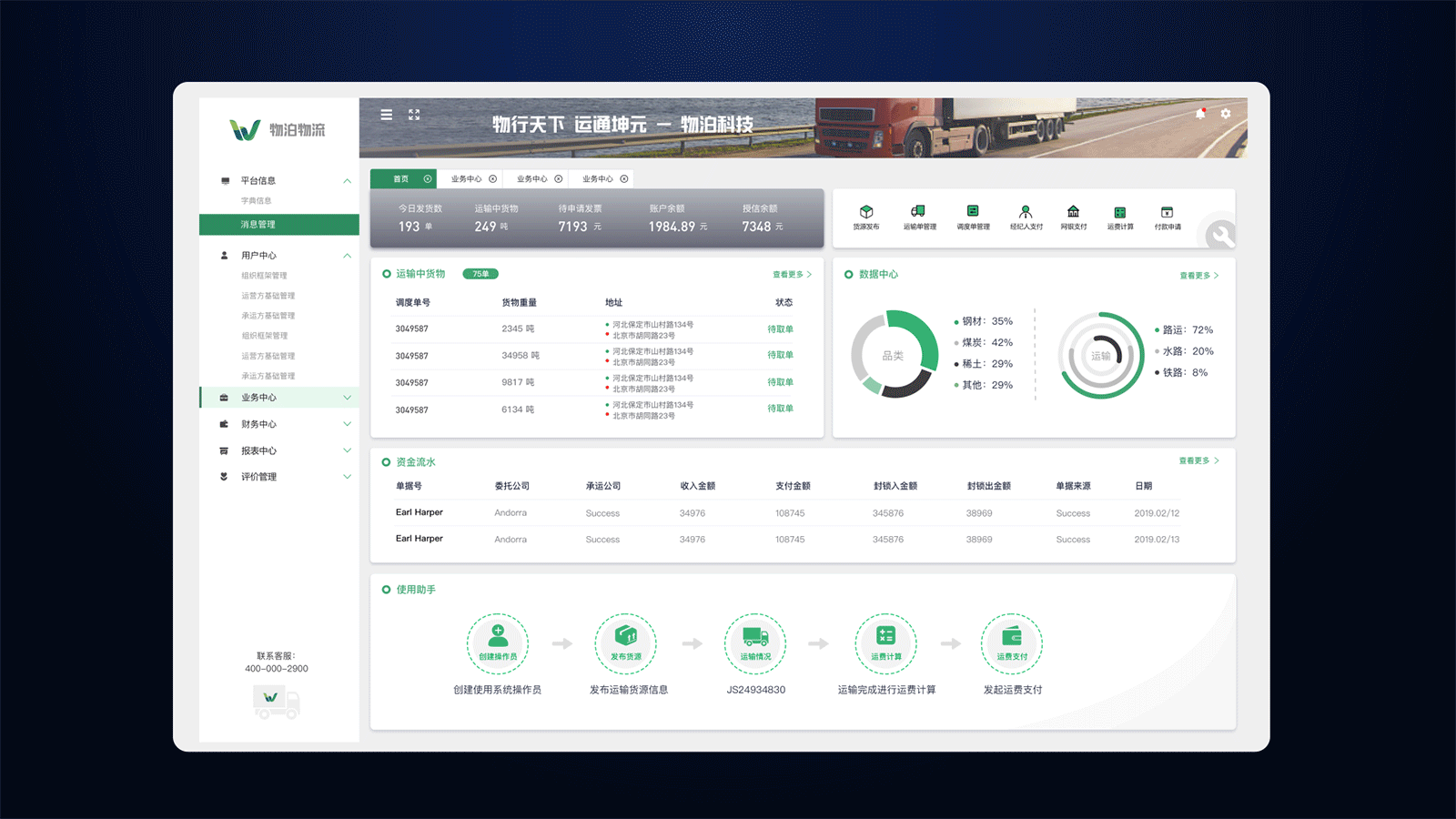Click the 钢材: 35% legend entry

tap(983, 321)
